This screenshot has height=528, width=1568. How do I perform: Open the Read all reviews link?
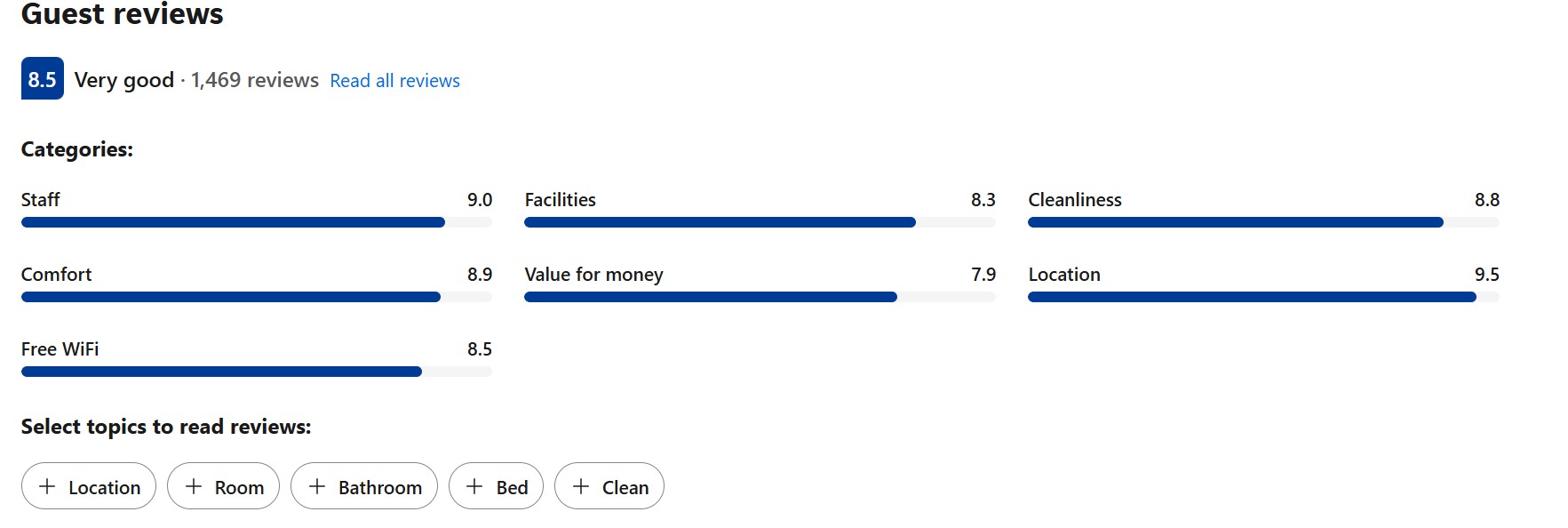[x=394, y=81]
